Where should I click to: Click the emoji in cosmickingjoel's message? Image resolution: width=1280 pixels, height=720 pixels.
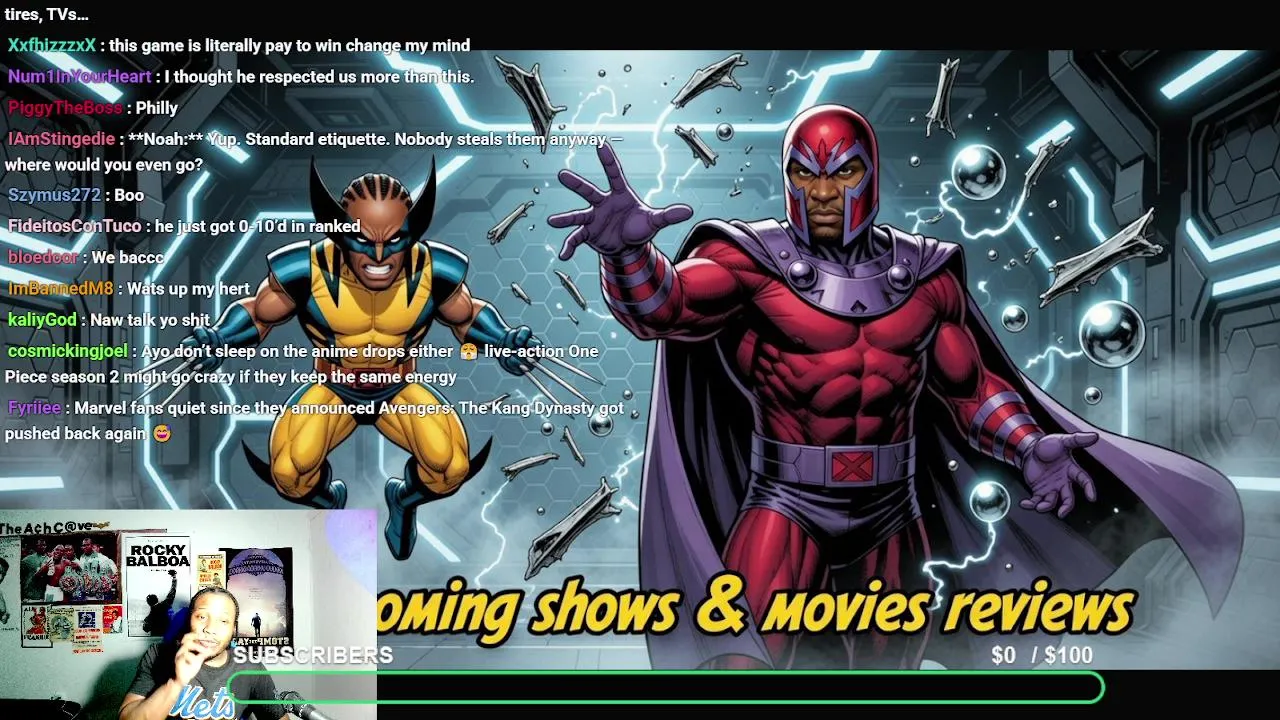click(469, 351)
